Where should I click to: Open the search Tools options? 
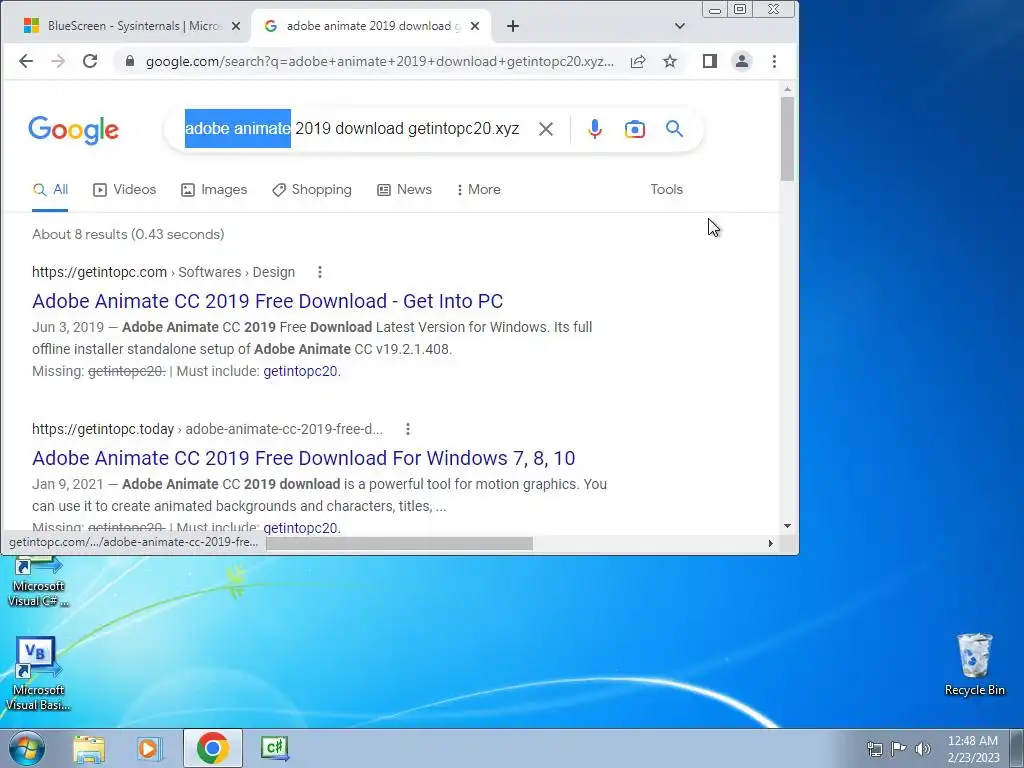pyautogui.click(x=666, y=189)
